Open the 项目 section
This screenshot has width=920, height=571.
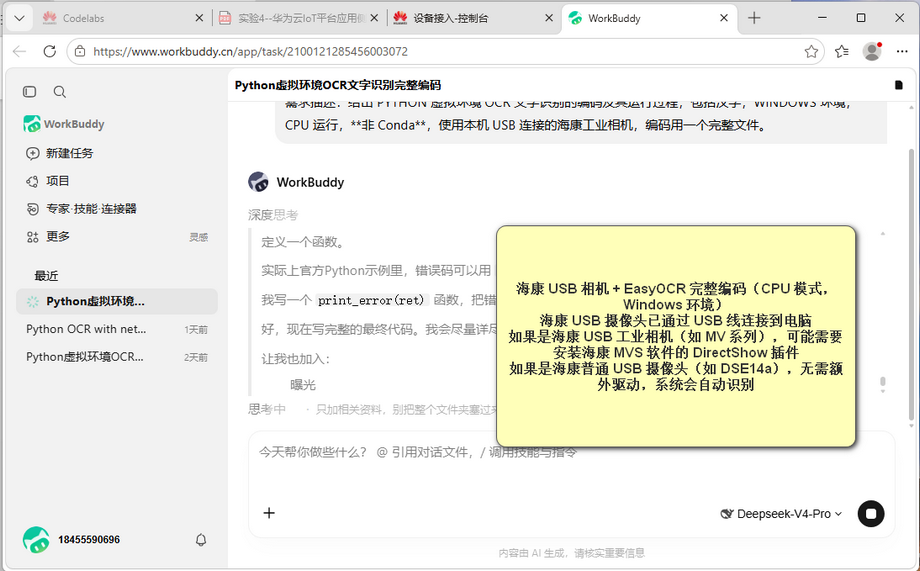click(x=48, y=181)
